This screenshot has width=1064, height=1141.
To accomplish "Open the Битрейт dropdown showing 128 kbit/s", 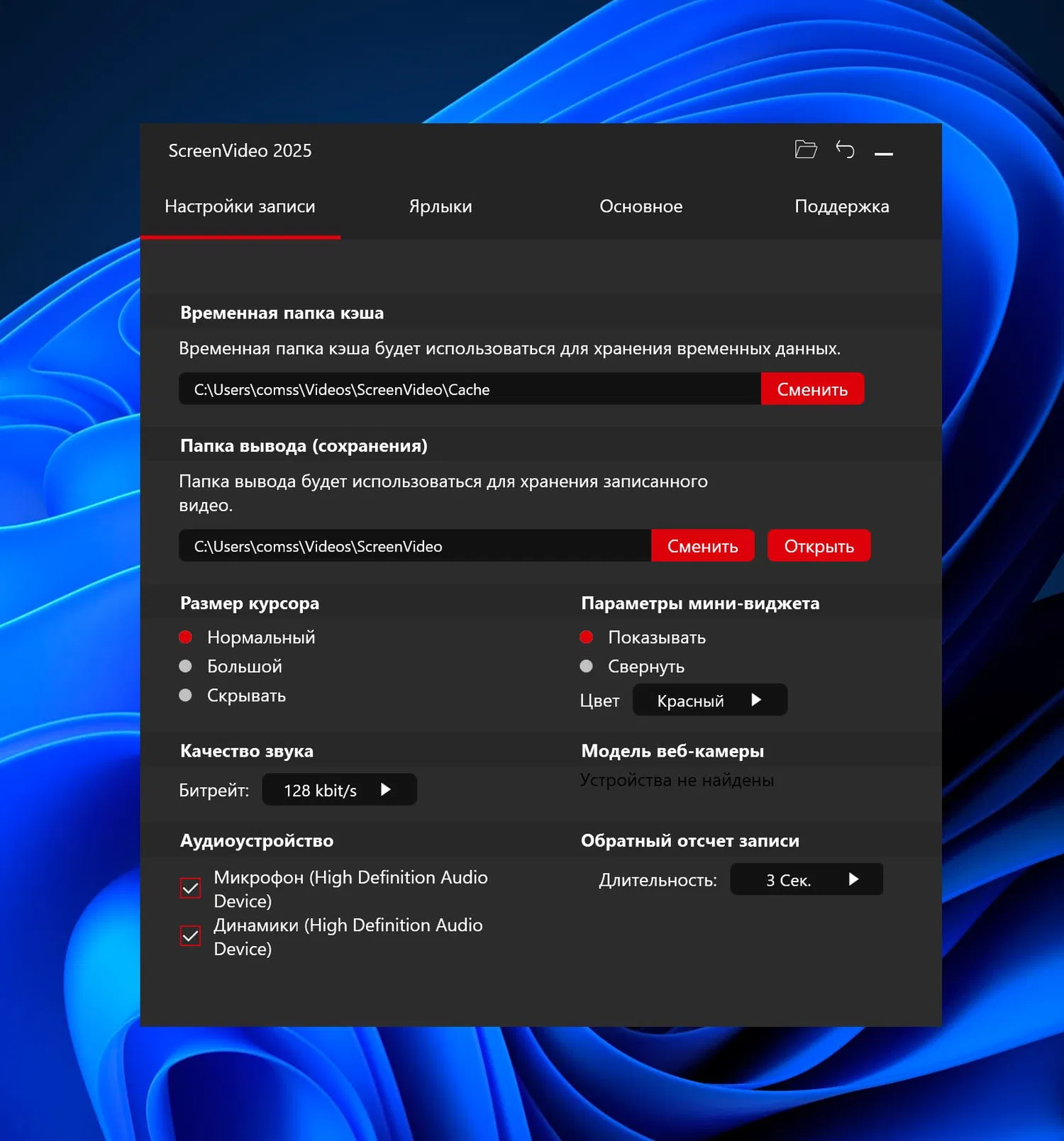I will coord(339,789).
